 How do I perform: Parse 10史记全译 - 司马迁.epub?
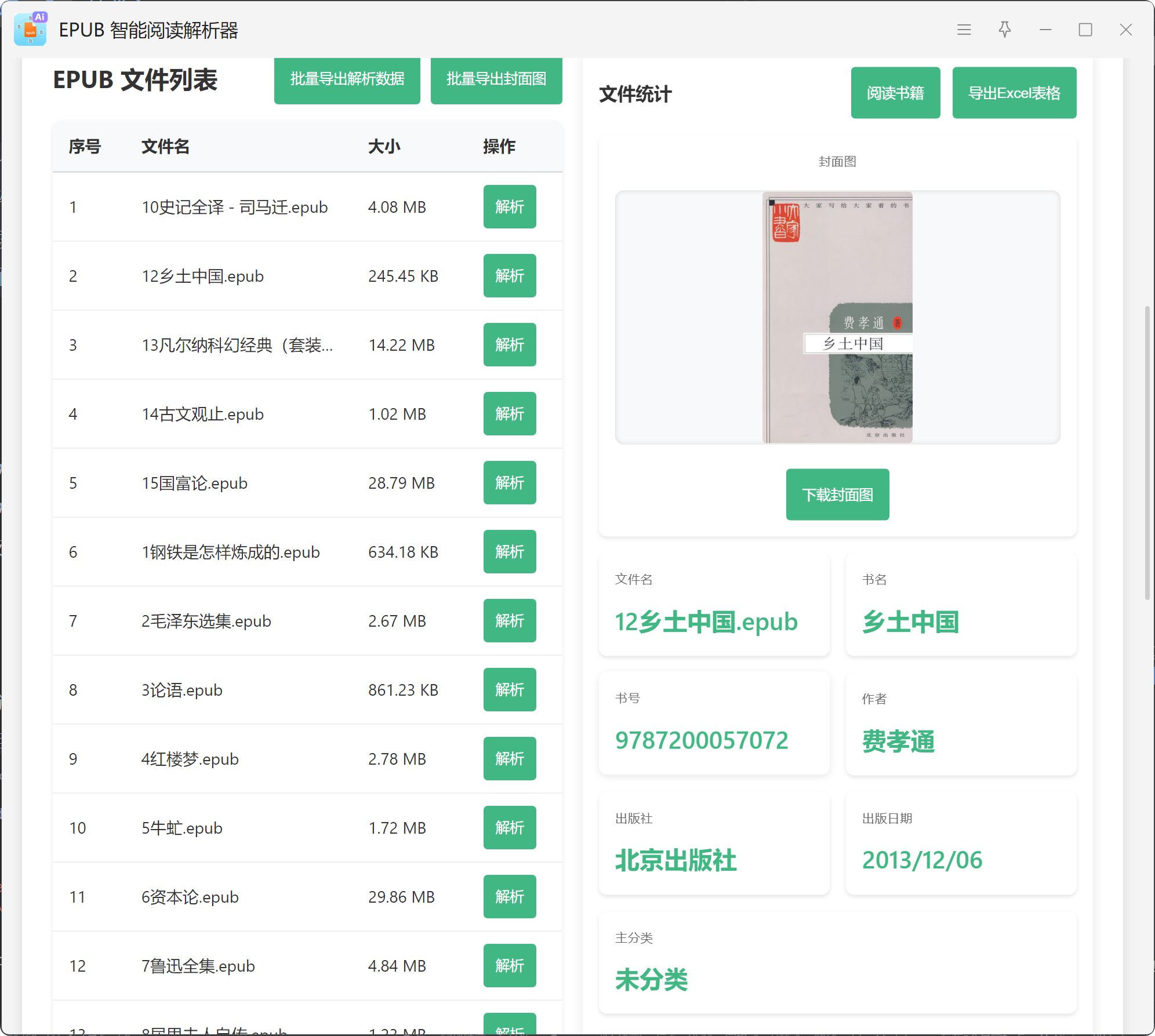click(x=510, y=207)
